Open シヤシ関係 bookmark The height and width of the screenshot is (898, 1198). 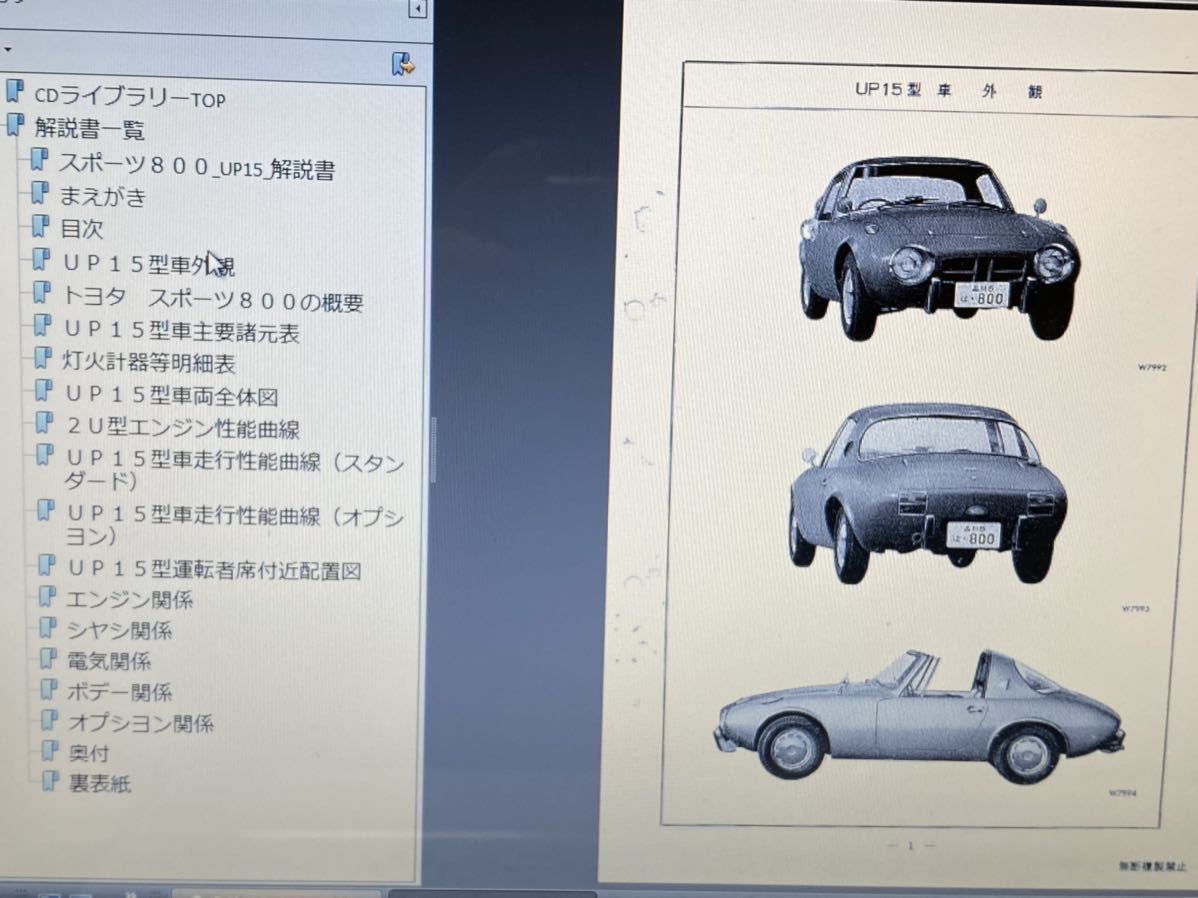120,630
